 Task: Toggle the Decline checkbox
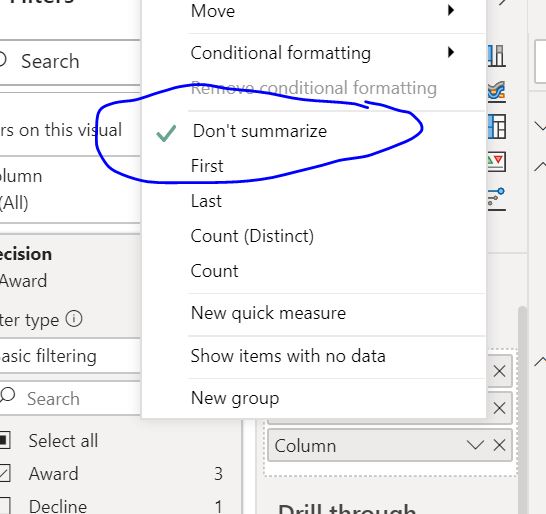tap(4, 507)
